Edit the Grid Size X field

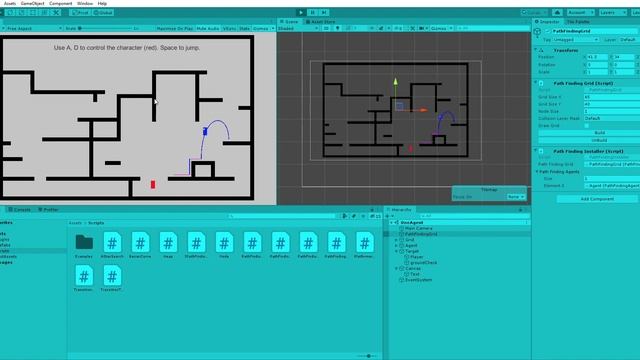point(611,97)
